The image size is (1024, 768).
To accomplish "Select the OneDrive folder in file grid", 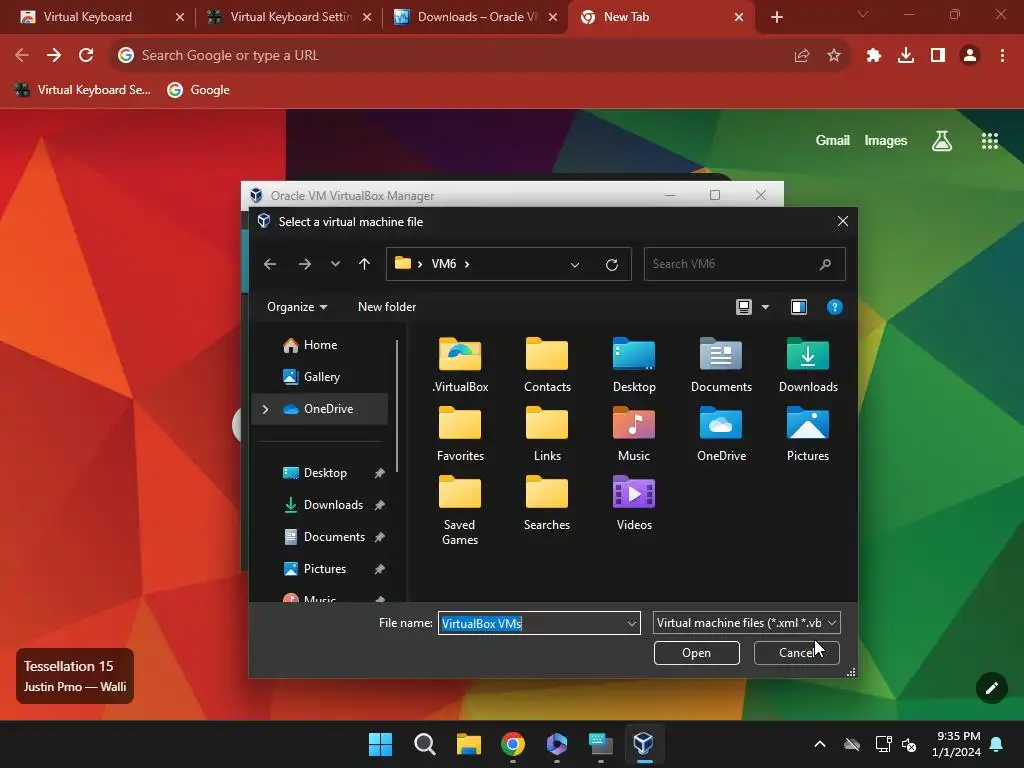I will [x=721, y=434].
